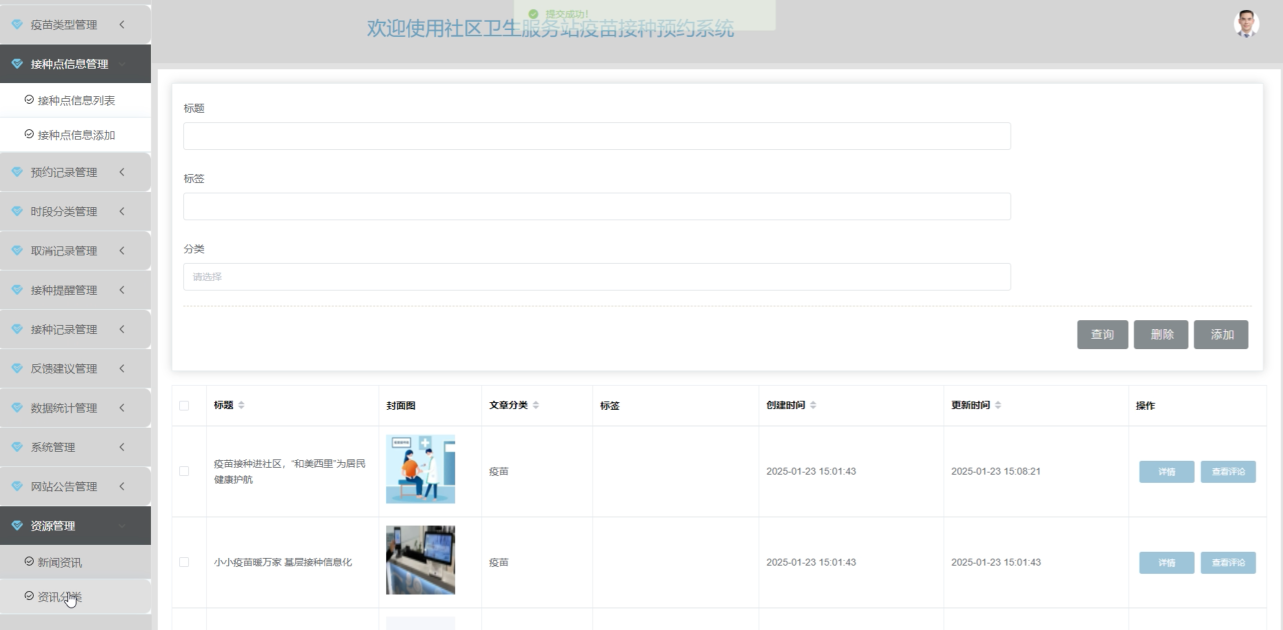
Task: Click the 添加 button
Action: coord(1221,335)
